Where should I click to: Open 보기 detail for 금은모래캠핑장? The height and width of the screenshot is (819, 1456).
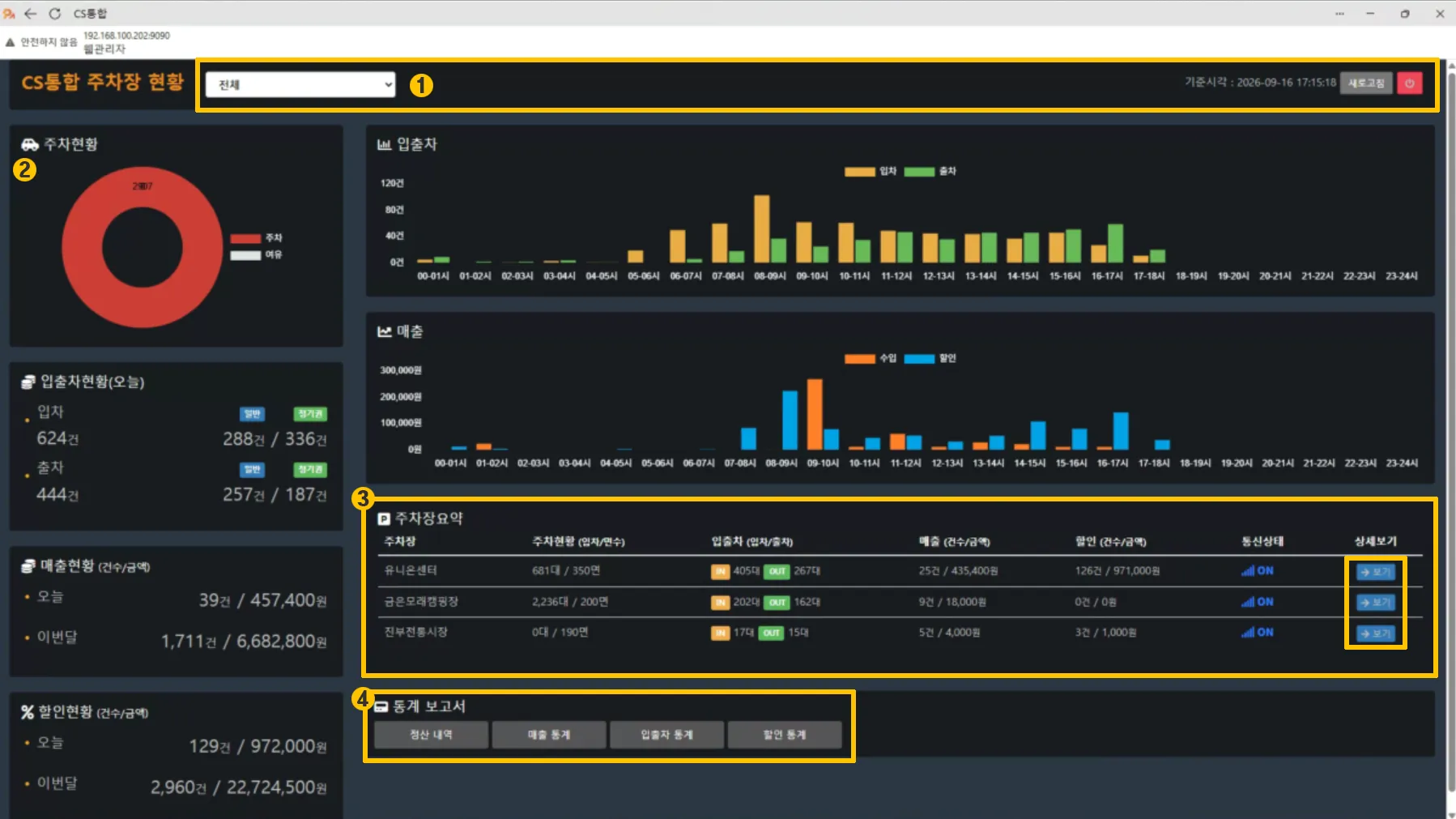click(1375, 603)
